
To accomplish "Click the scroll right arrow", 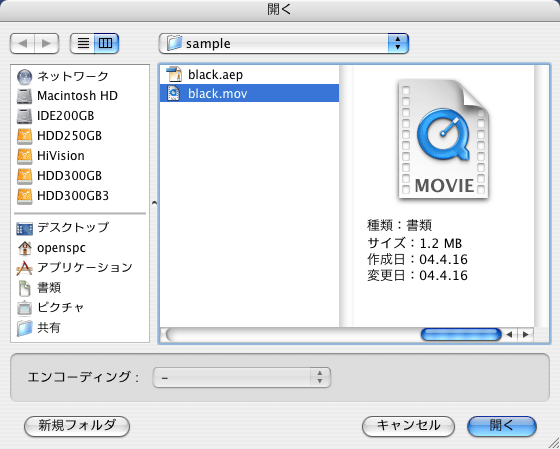I will pos(525,335).
